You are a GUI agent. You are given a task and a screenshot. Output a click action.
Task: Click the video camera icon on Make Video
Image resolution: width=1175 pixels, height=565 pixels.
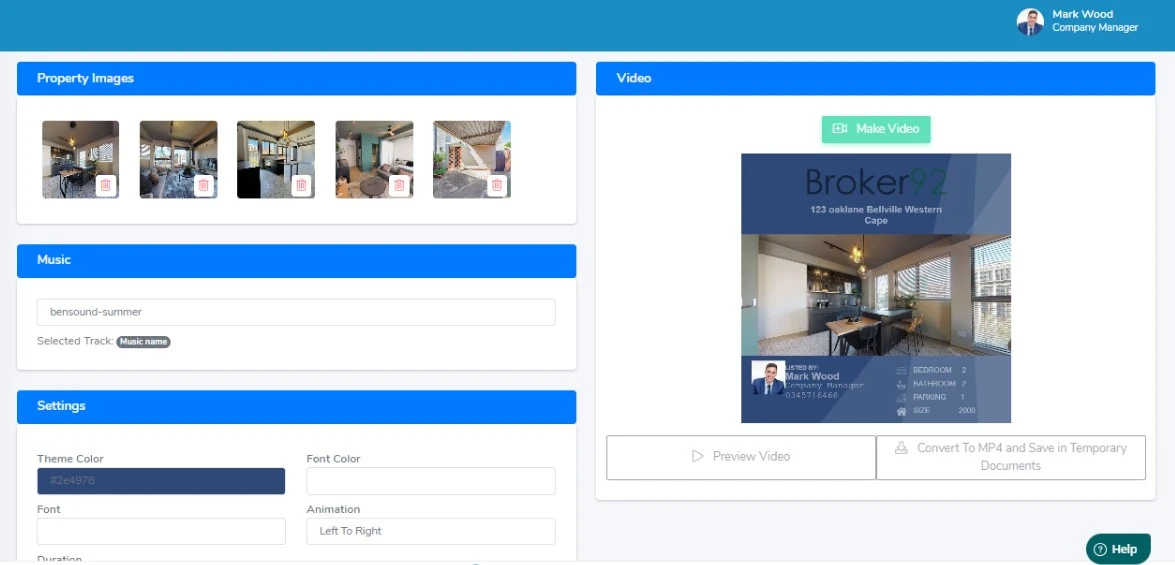(840, 129)
